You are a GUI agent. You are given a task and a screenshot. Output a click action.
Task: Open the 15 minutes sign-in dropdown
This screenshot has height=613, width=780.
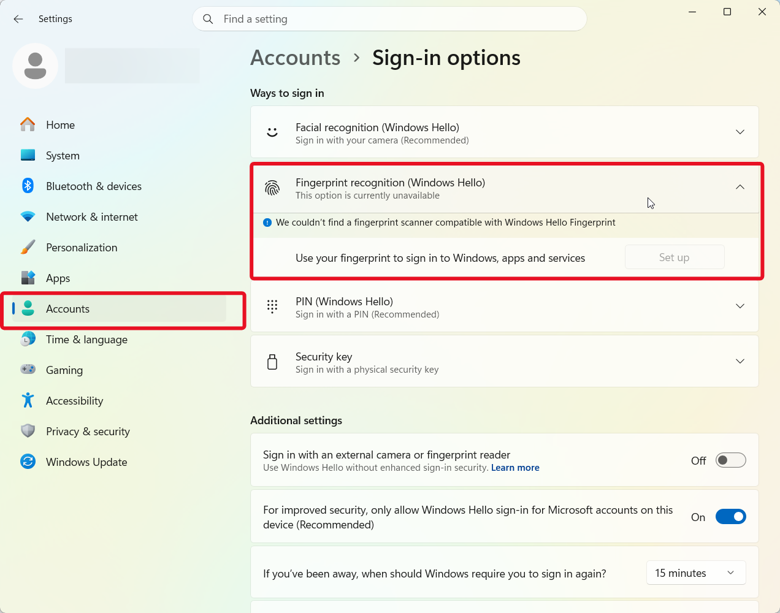coord(695,573)
